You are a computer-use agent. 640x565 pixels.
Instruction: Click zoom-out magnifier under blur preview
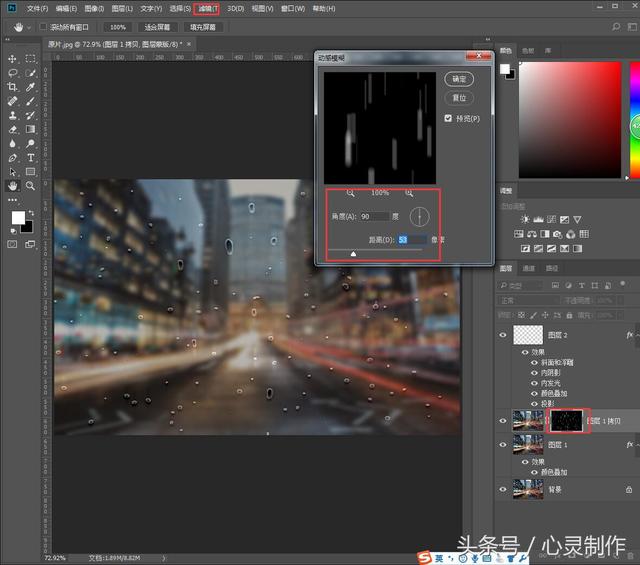tap(351, 192)
